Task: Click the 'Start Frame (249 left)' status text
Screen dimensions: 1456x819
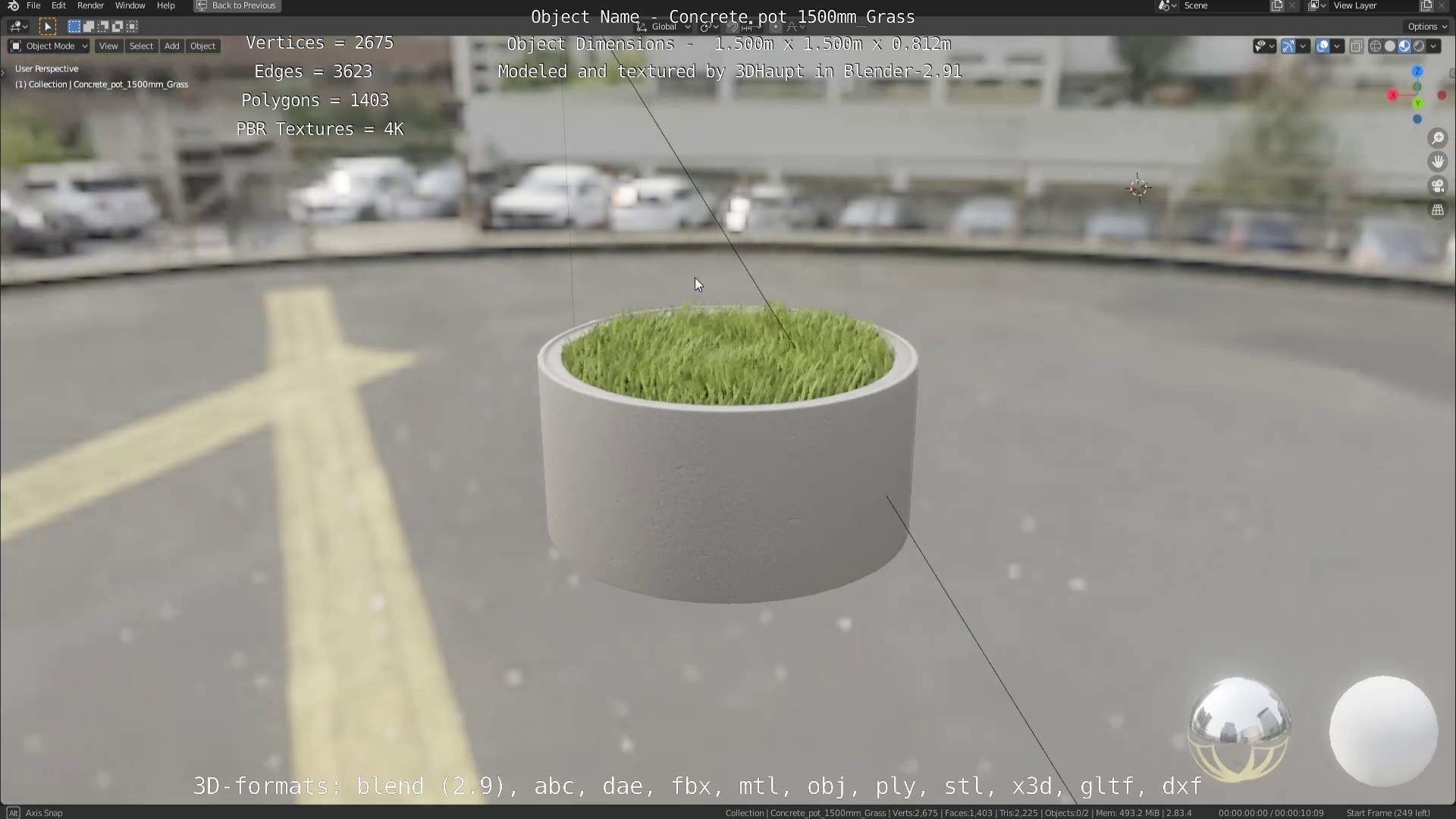Action: pos(1388,813)
